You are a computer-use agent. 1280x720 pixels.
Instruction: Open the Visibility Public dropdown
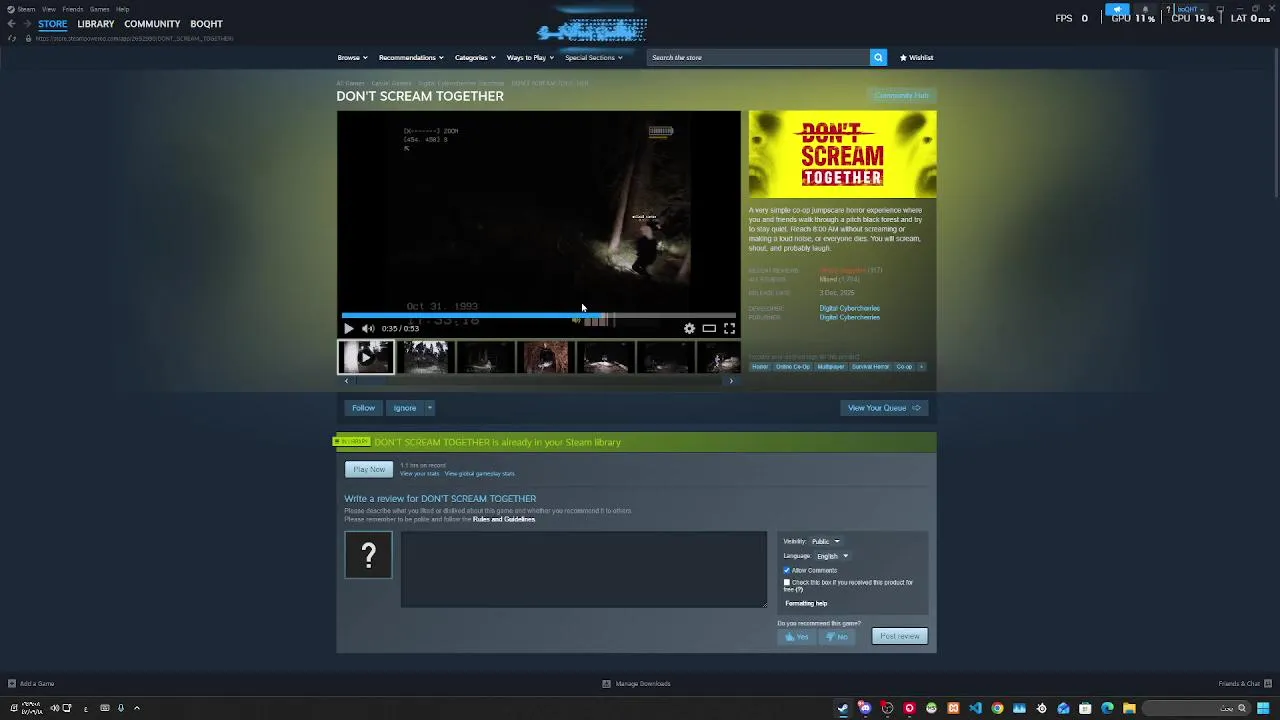(825, 541)
